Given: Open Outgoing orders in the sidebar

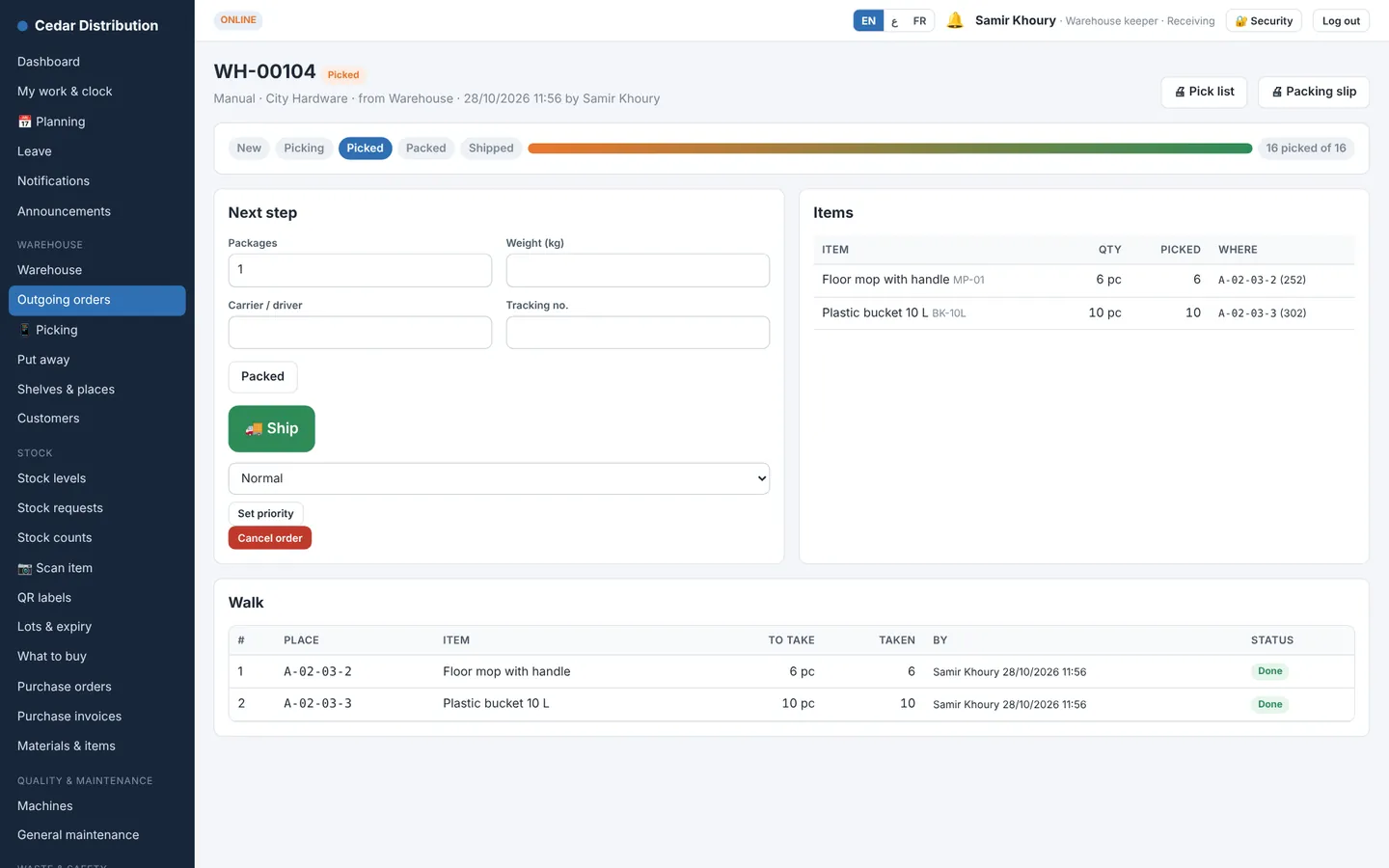Looking at the screenshot, I should [96, 300].
